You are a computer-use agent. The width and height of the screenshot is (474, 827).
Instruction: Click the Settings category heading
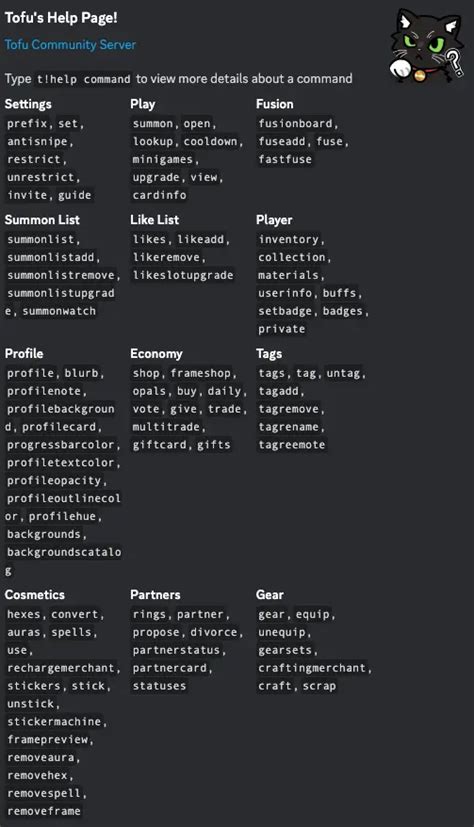(x=28, y=104)
